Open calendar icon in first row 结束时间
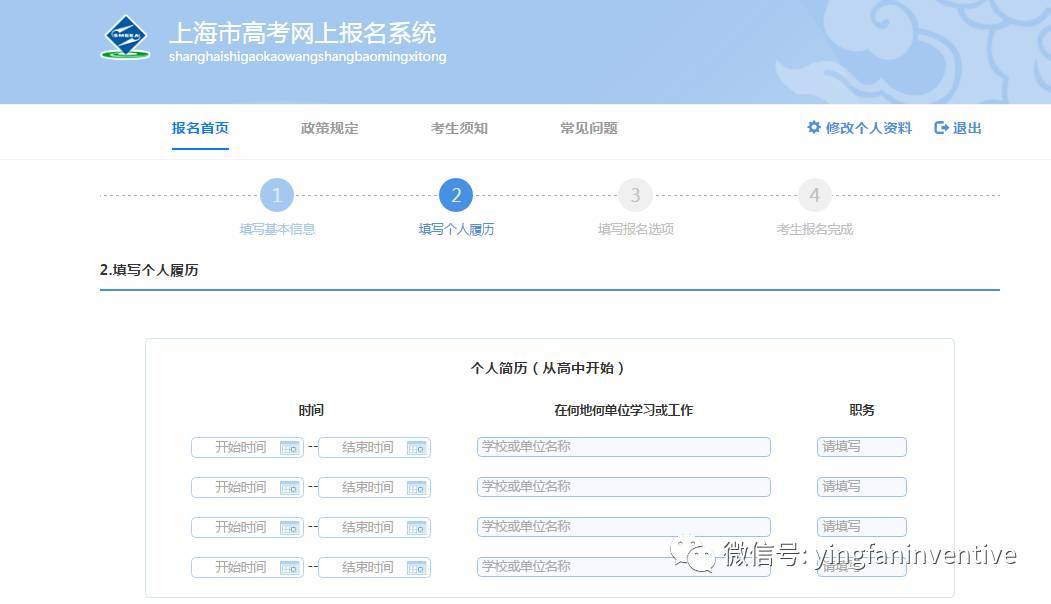Screen dimensions: 1051x604 click(x=416, y=448)
